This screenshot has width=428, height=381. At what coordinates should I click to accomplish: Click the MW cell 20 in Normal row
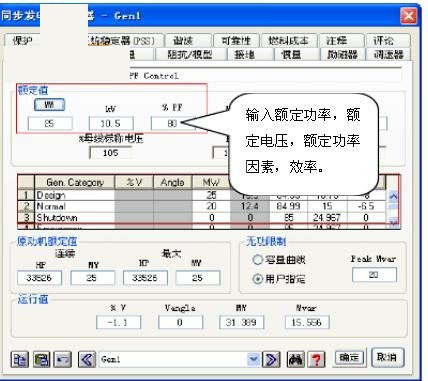211,206
